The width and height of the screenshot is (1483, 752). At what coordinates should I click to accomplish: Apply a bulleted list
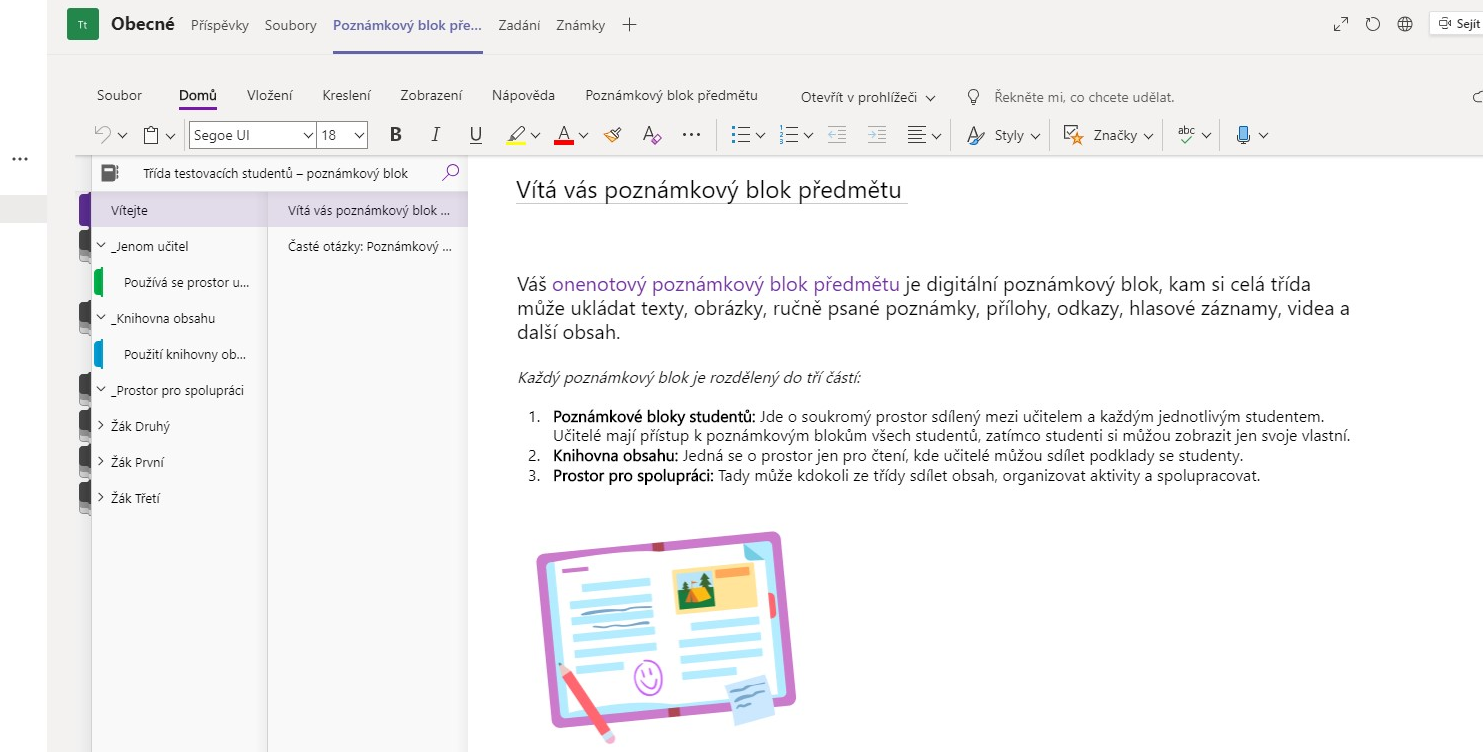pos(741,135)
